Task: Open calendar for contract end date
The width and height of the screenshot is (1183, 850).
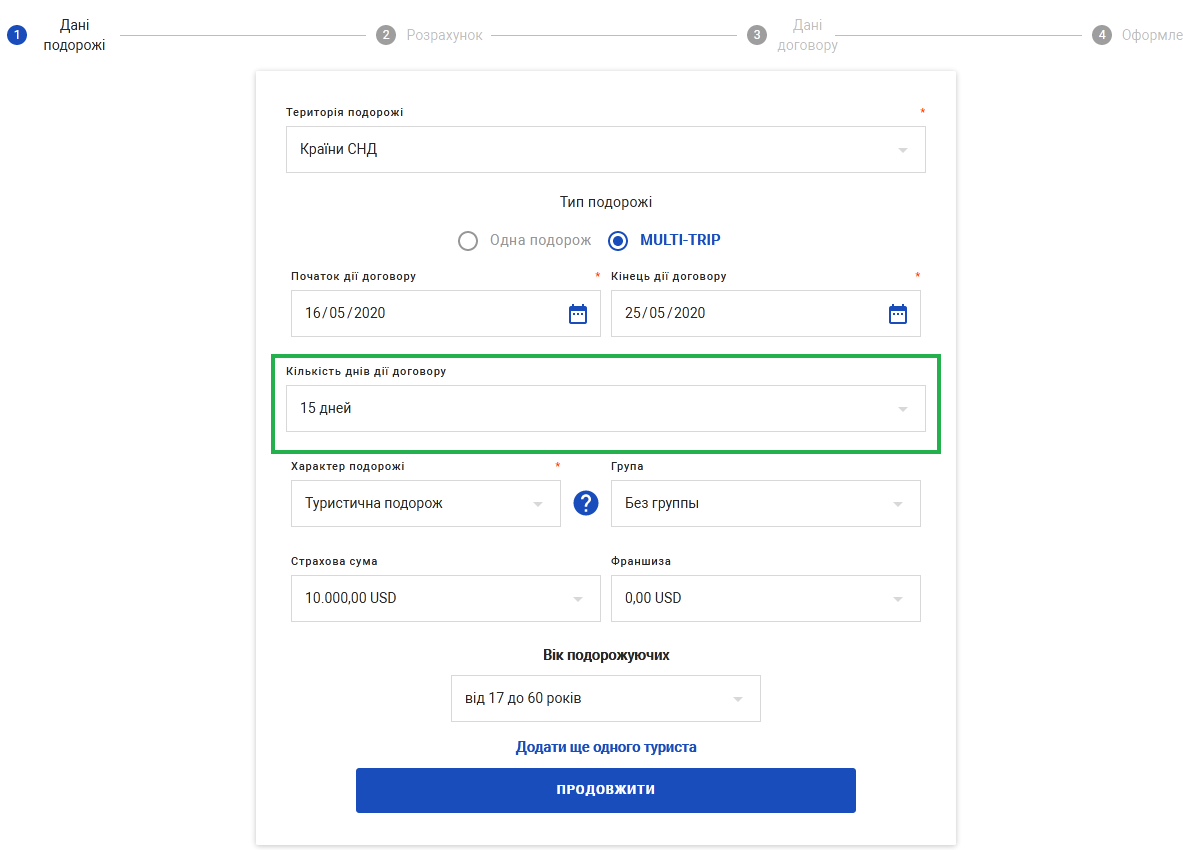Action: click(x=898, y=314)
